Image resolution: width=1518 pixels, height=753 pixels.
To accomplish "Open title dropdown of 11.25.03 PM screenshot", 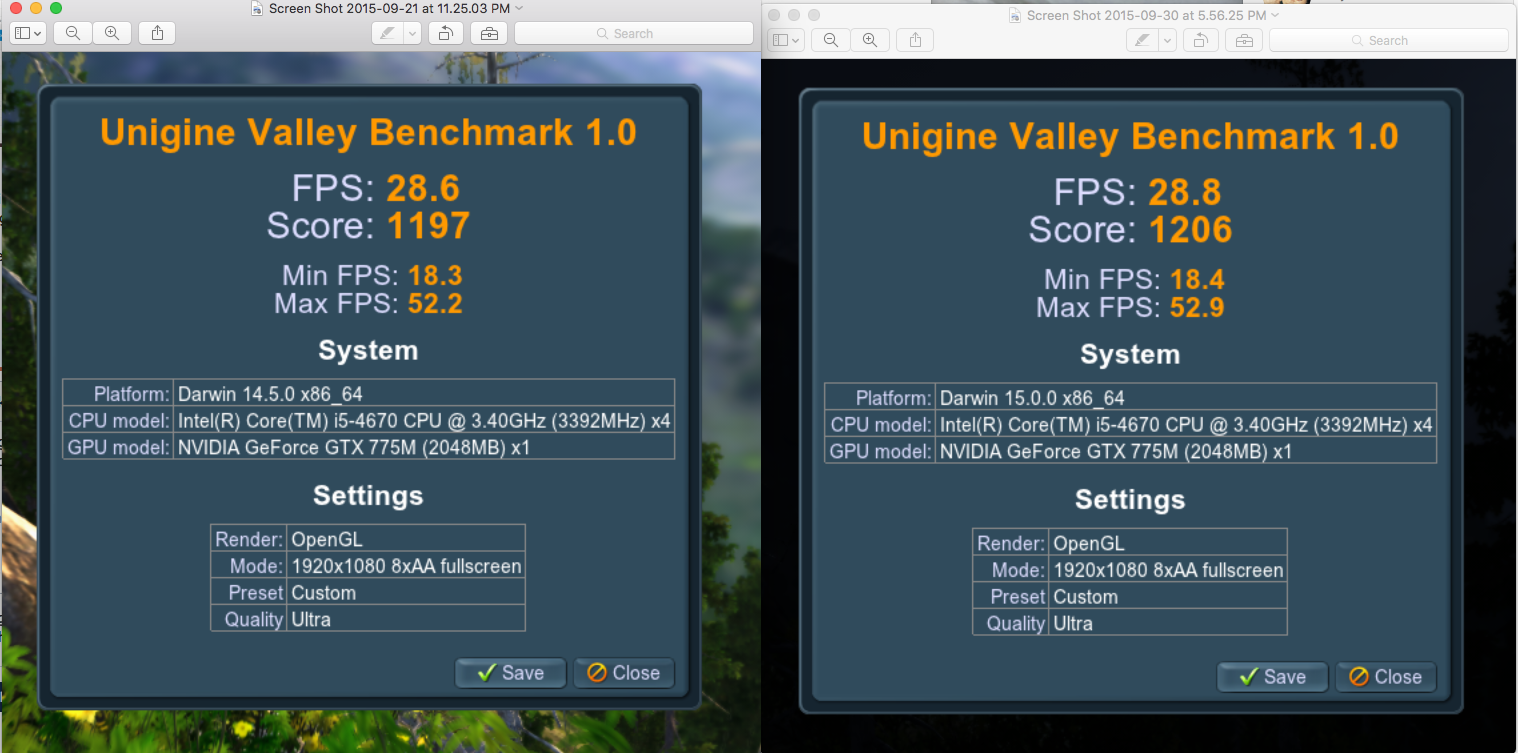I will [x=519, y=8].
